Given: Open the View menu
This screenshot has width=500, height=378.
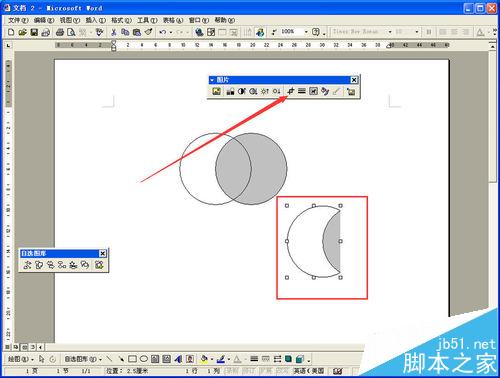Looking at the screenshot, I should (x=70, y=20).
